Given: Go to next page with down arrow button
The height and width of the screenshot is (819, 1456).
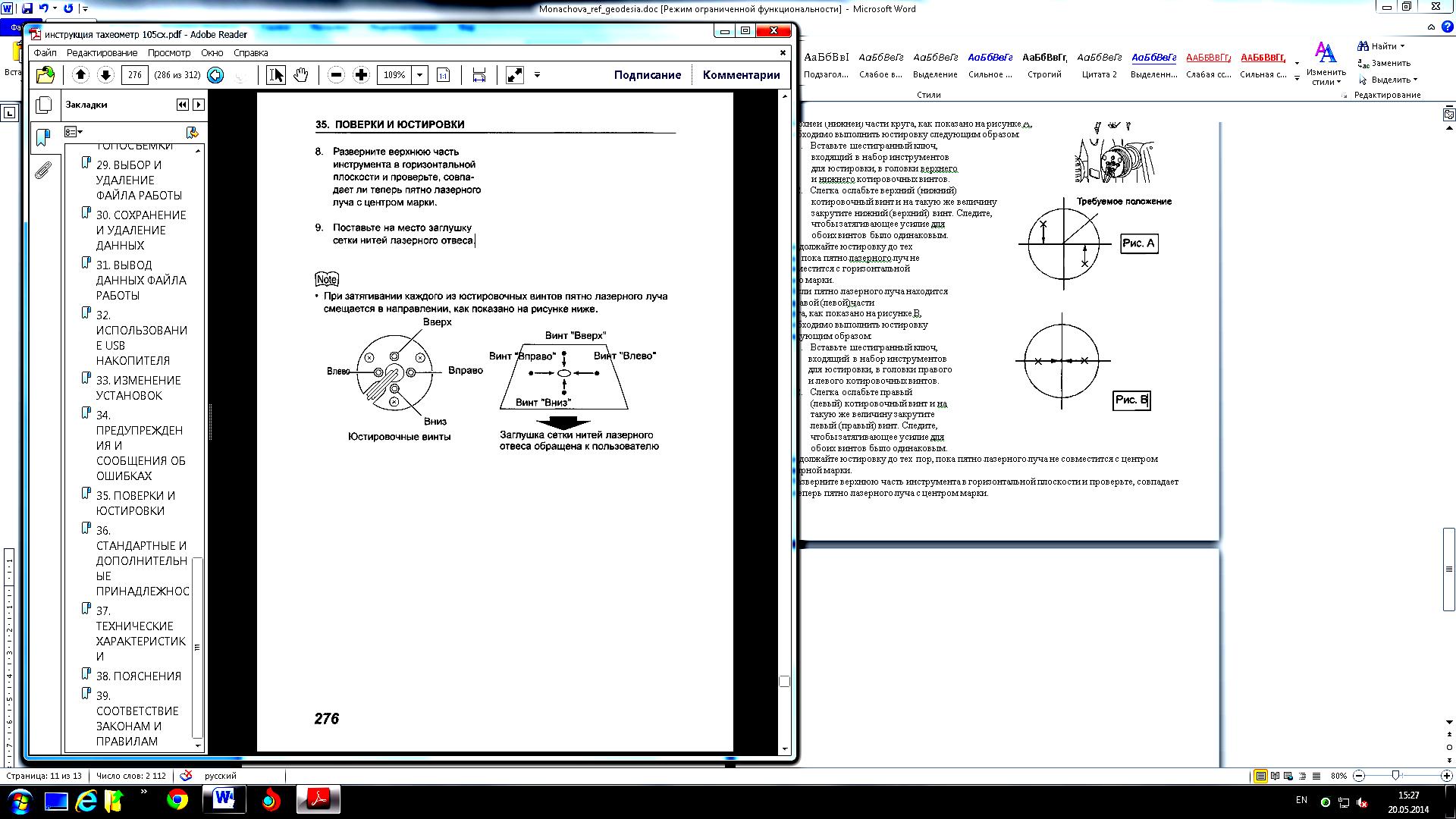Looking at the screenshot, I should 106,74.
